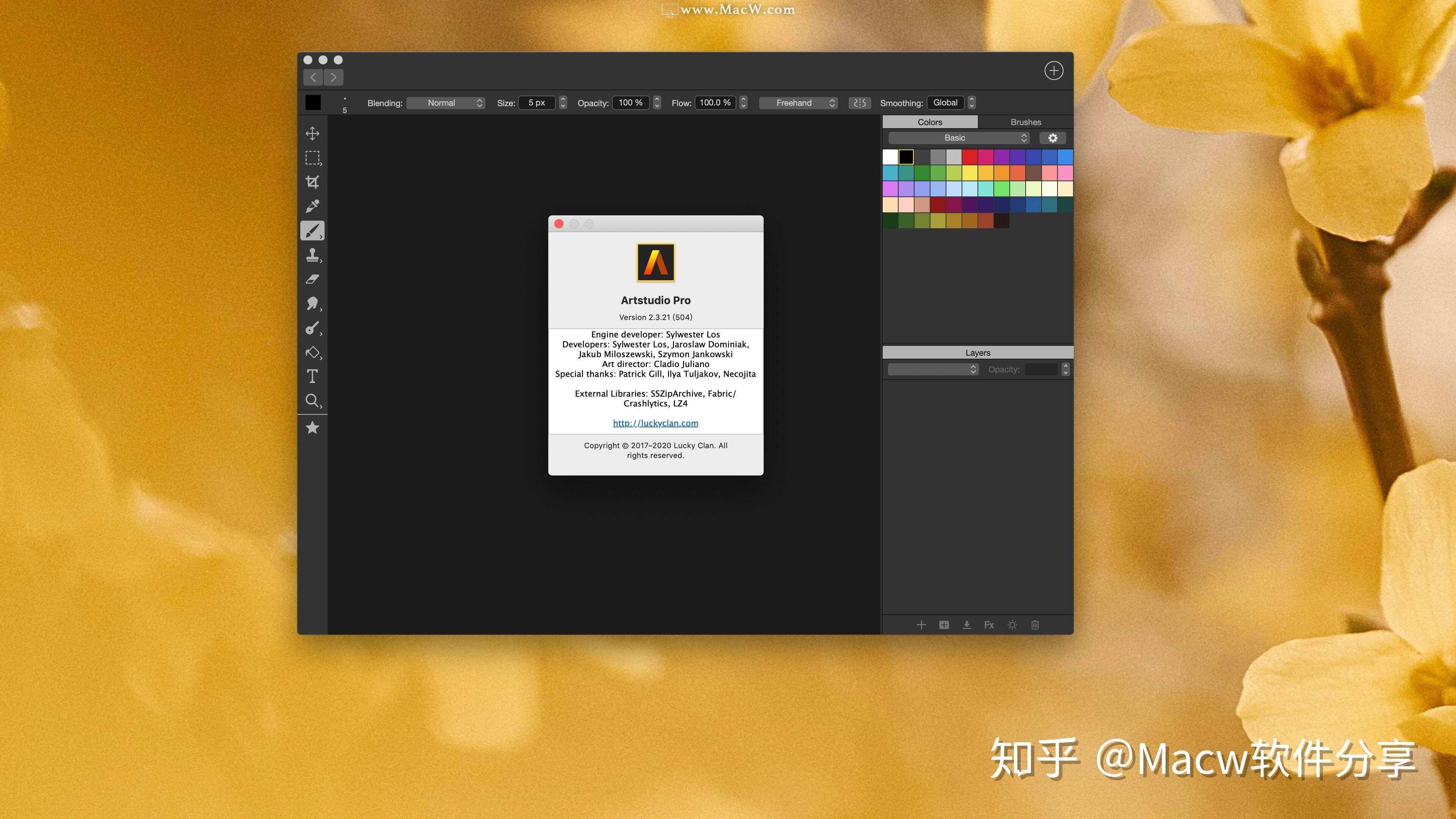Screen dimensions: 1456x819
Task: Open the luckyclan.com link
Action: pyautogui.click(x=656, y=423)
